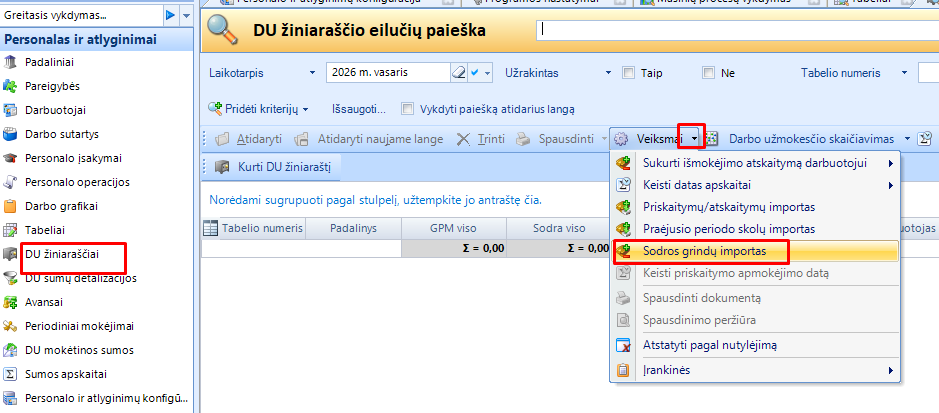Open Tabeliai from the sidebar
Image resolution: width=939 pixels, height=413 pixels.
click(46, 230)
